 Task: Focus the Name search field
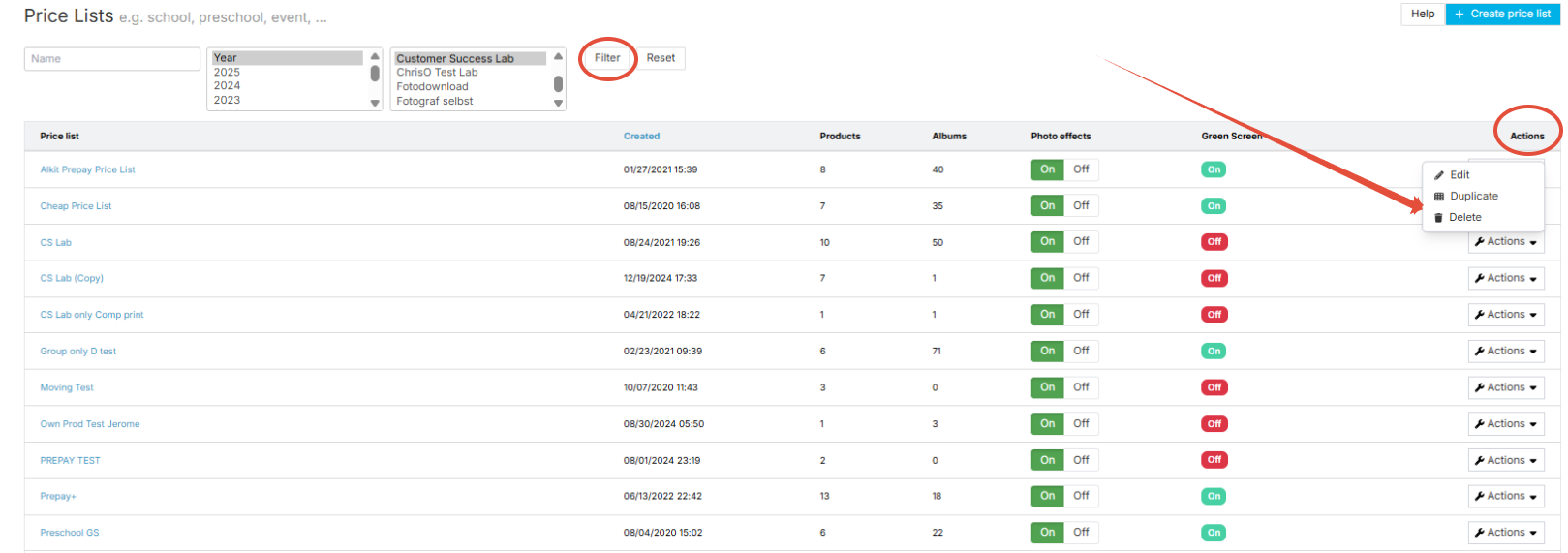click(x=112, y=59)
